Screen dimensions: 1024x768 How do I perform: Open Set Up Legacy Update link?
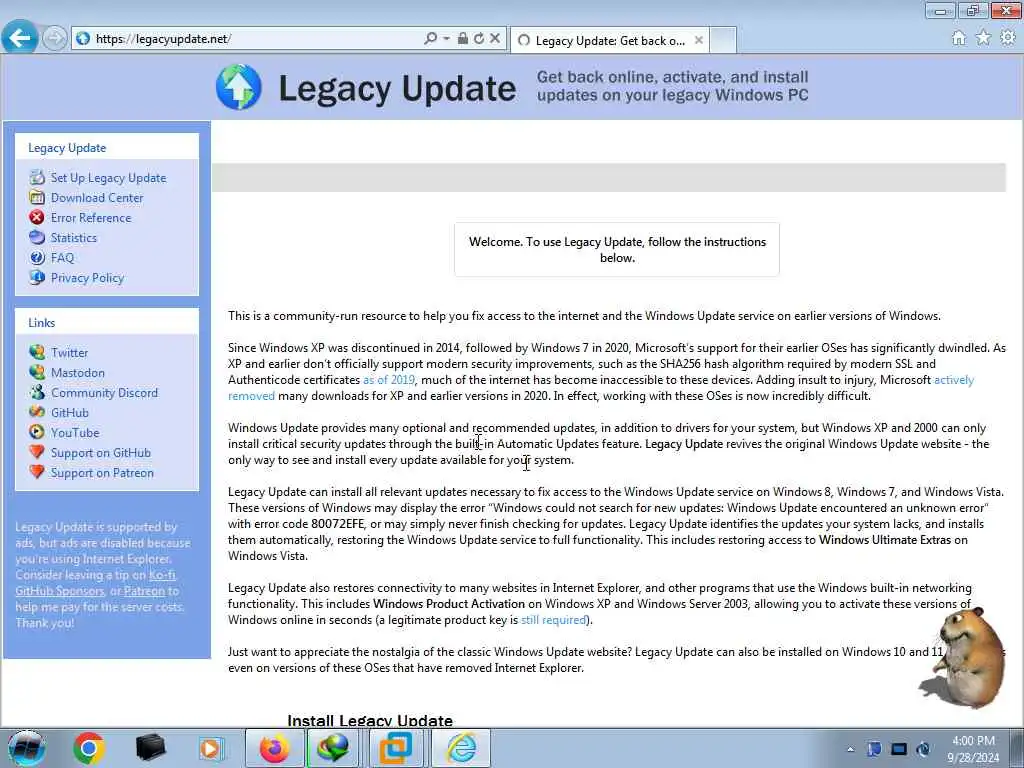click(x=108, y=178)
